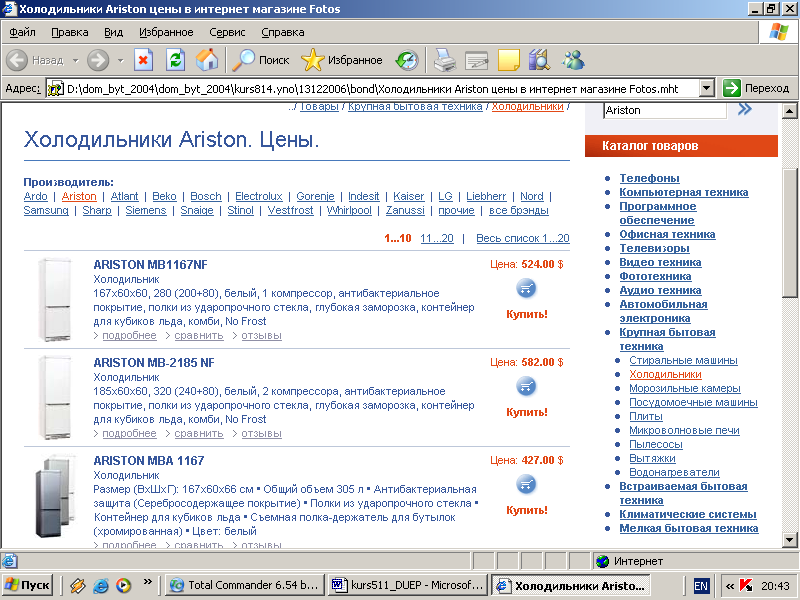
Task: Open подробнее for ARISTON MB1167NF
Action: coord(129,335)
